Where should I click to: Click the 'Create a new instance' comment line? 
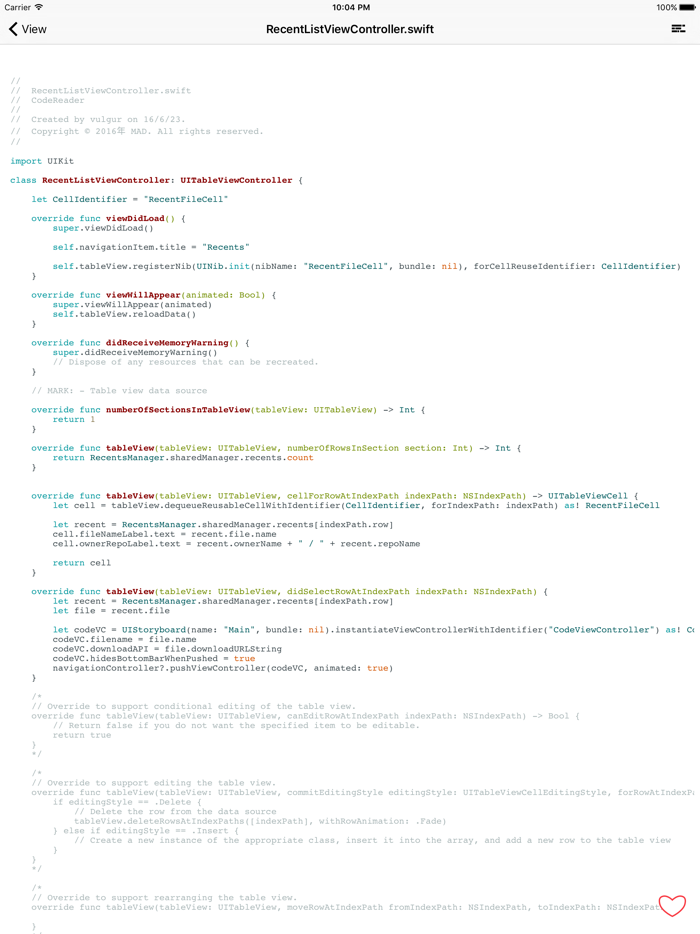[x=372, y=840]
